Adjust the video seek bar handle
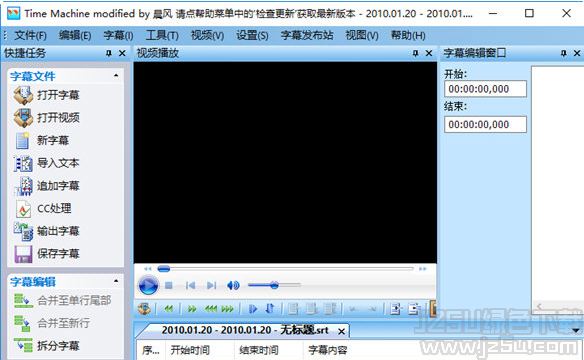Screen dimensions: 584x360 (x=164, y=268)
